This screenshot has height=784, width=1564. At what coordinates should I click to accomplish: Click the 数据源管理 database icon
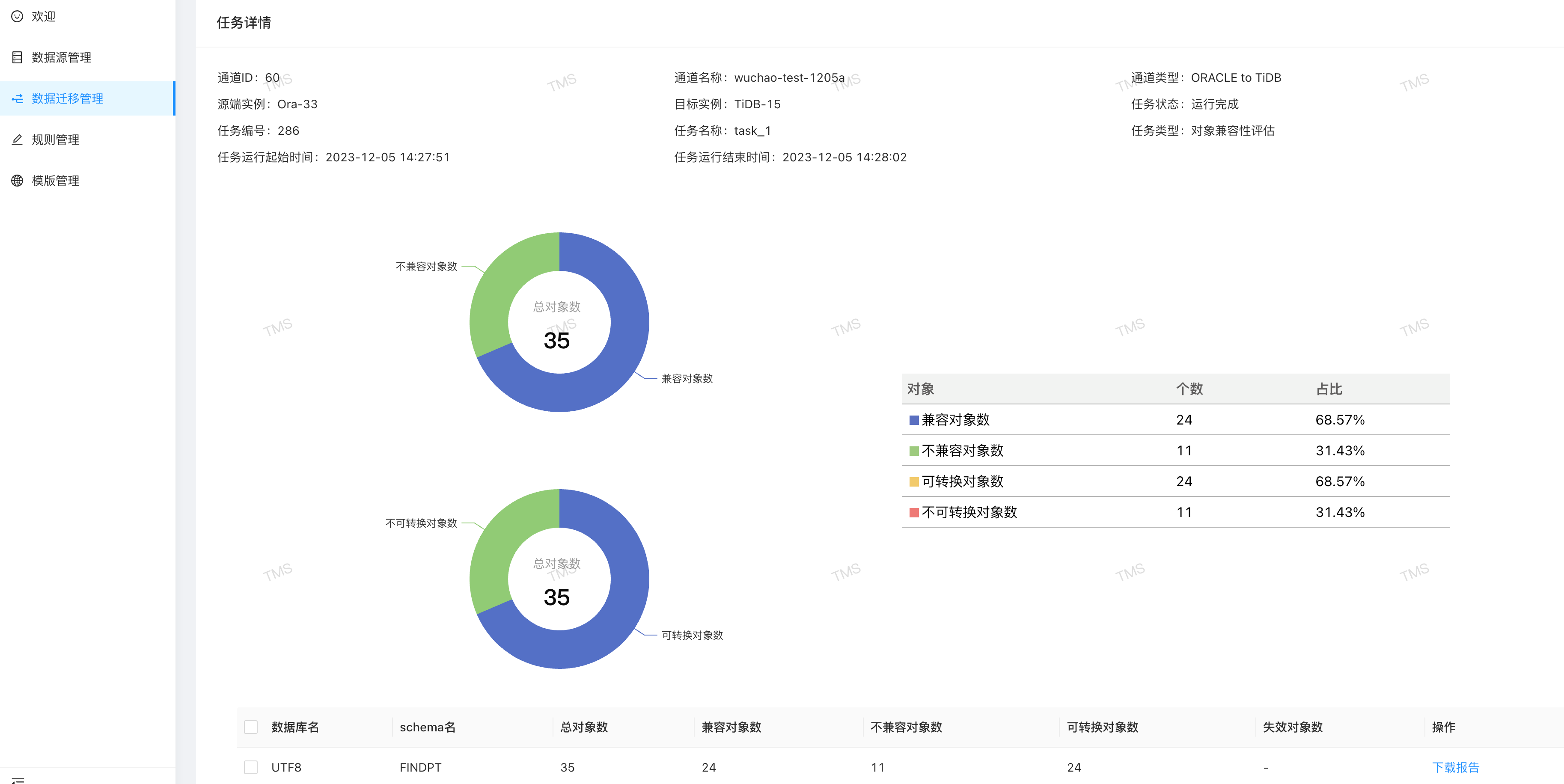point(17,57)
